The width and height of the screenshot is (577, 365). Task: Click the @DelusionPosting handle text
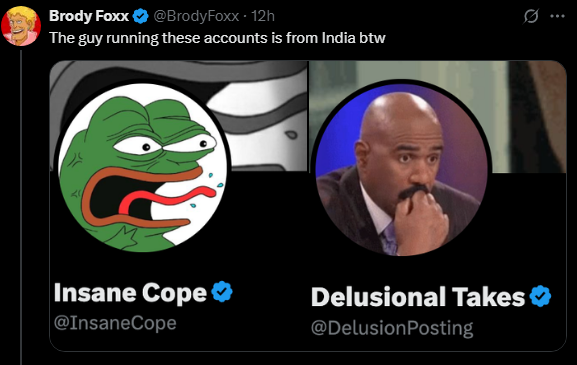(392, 328)
